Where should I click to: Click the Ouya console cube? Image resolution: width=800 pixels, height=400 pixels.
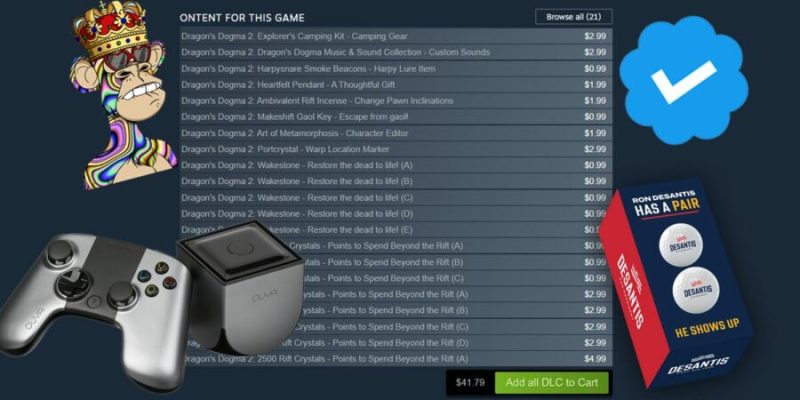[240, 287]
